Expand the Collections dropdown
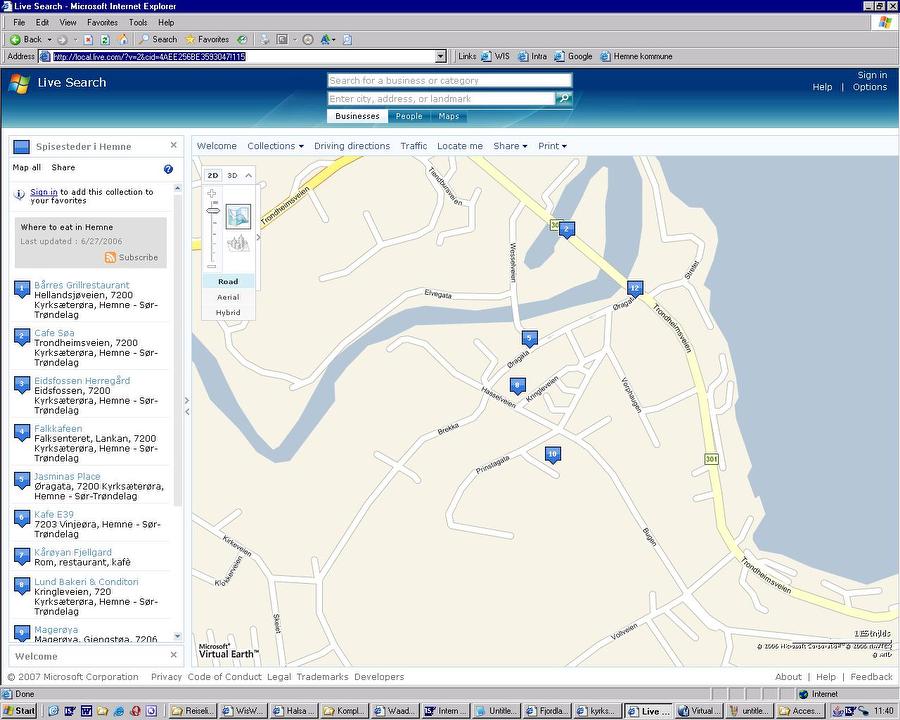 (275, 146)
